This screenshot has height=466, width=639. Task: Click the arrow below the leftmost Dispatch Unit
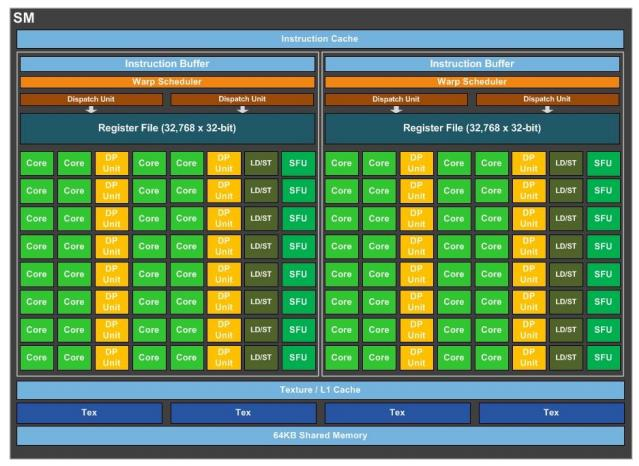[91, 109]
